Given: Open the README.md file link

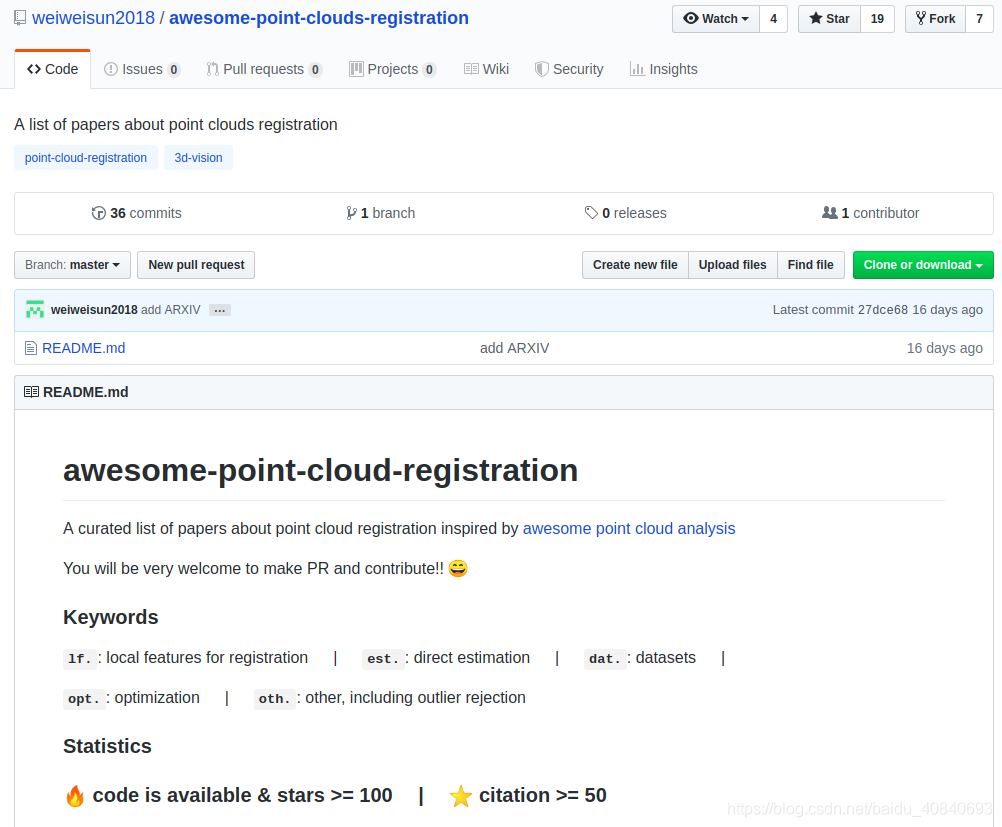Looking at the screenshot, I should click(x=84, y=348).
